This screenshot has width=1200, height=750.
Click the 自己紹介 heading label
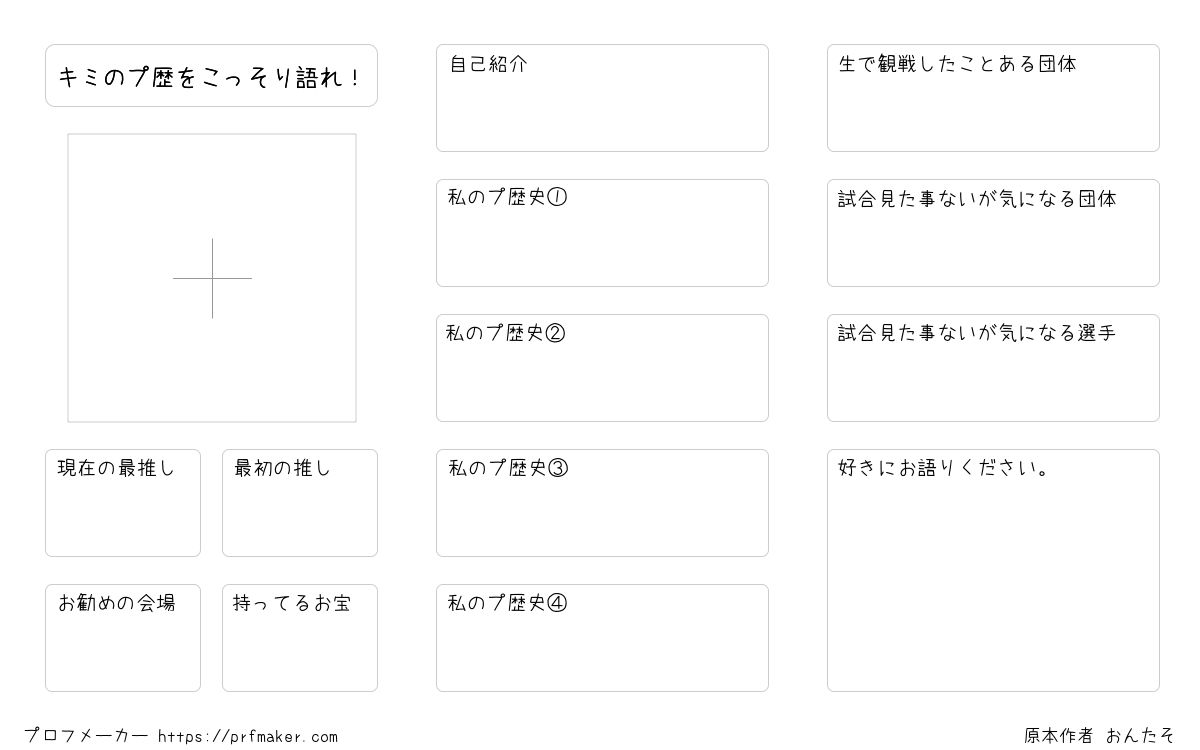point(488,64)
